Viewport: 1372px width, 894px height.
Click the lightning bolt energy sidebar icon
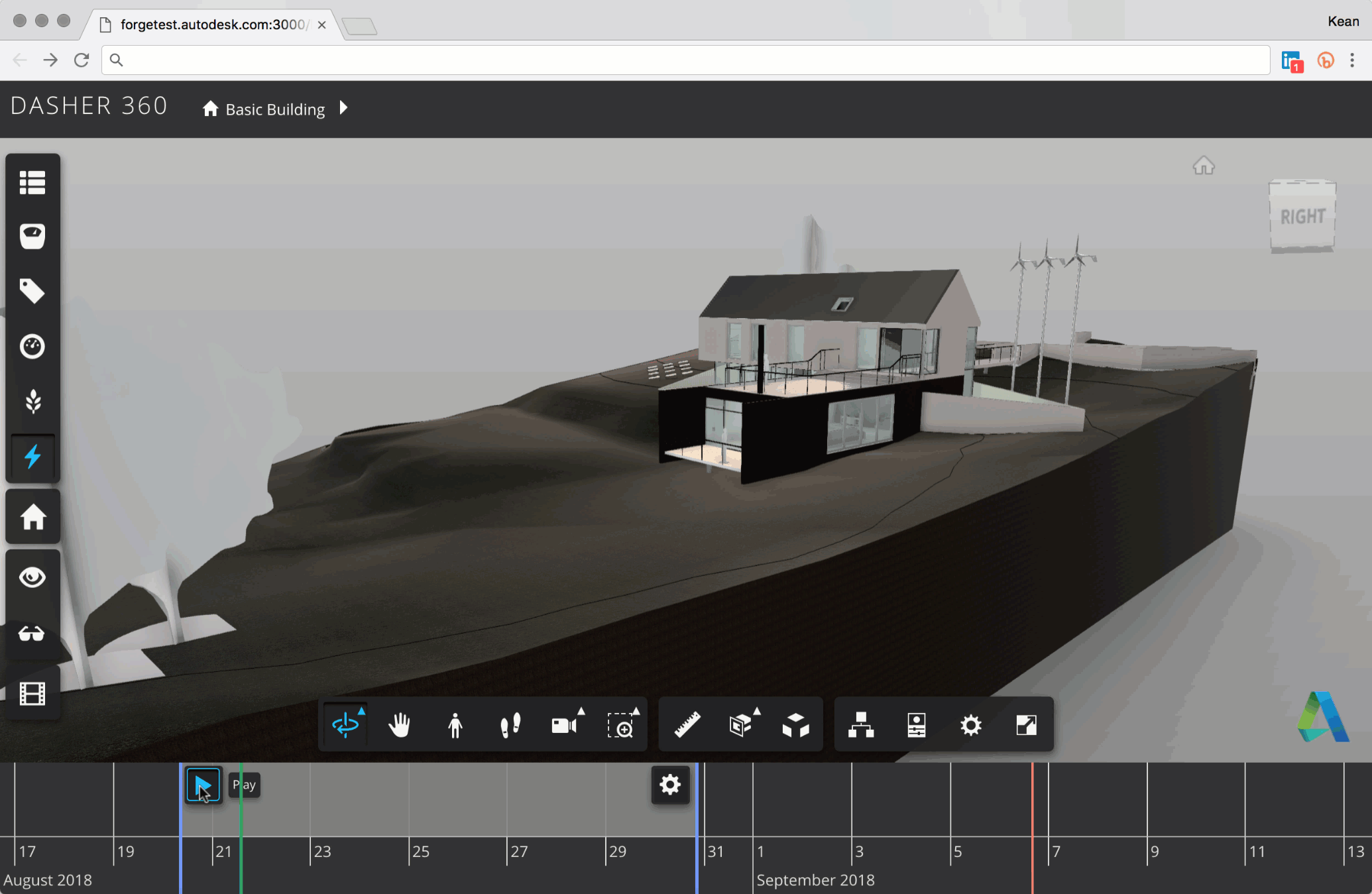pyautogui.click(x=32, y=457)
